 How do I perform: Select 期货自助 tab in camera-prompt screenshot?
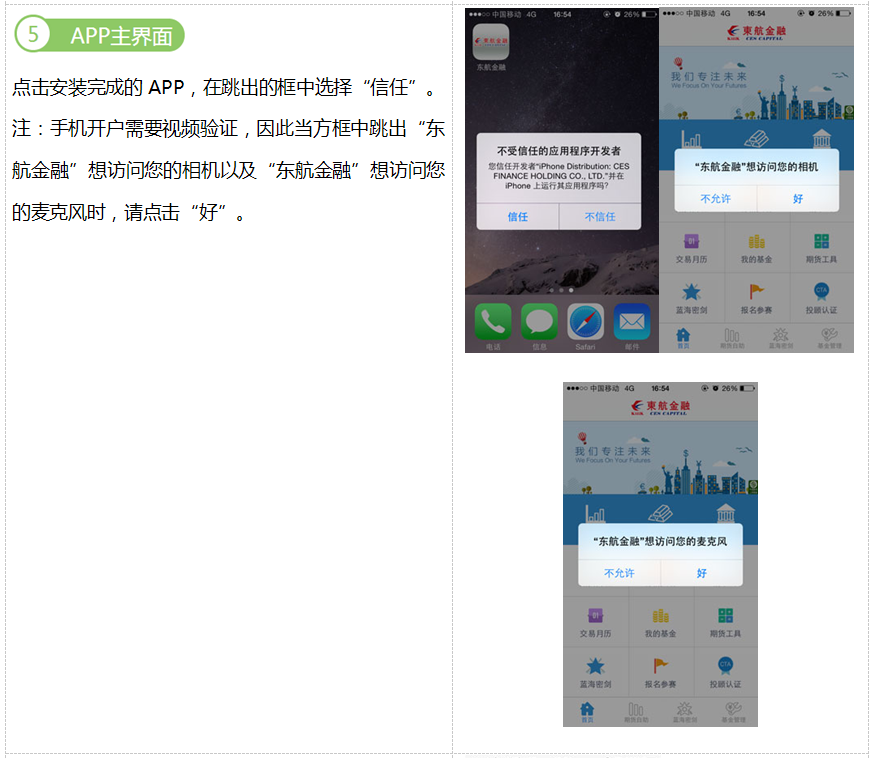tap(732, 338)
